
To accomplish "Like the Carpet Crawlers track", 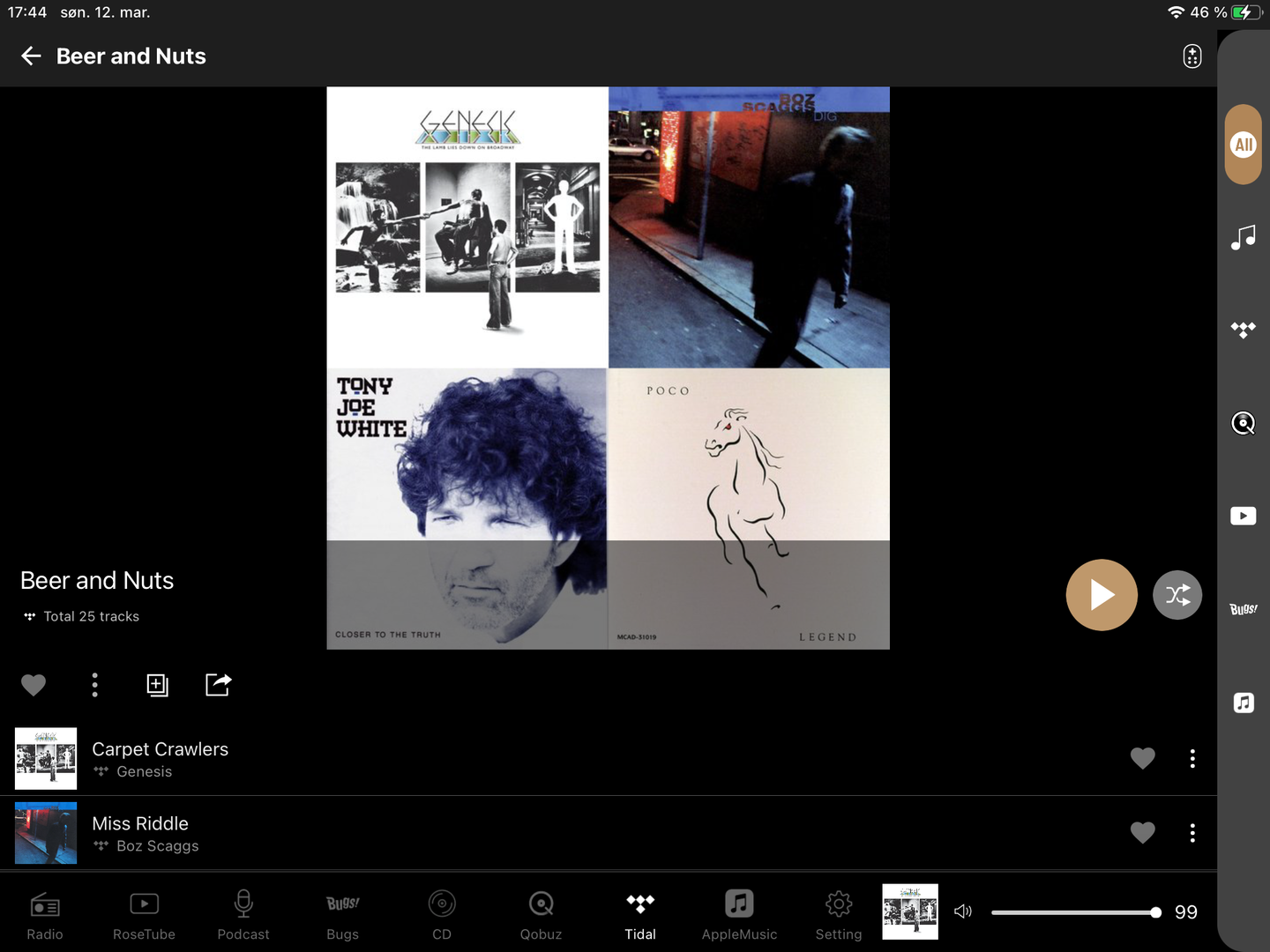I will (1143, 758).
